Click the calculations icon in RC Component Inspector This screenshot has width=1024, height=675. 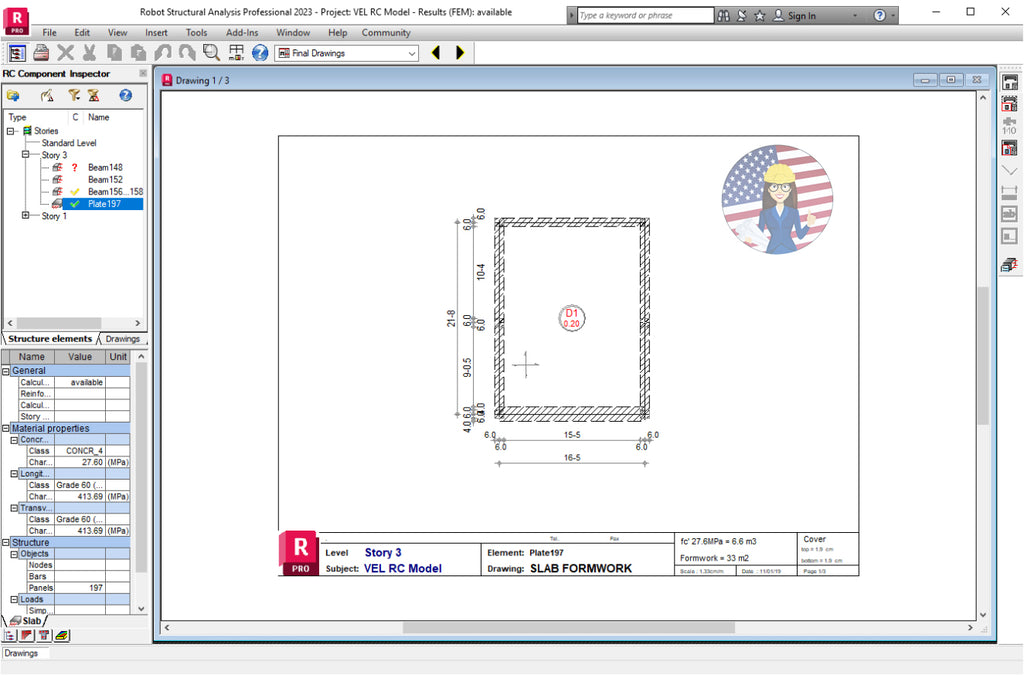click(x=46, y=95)
